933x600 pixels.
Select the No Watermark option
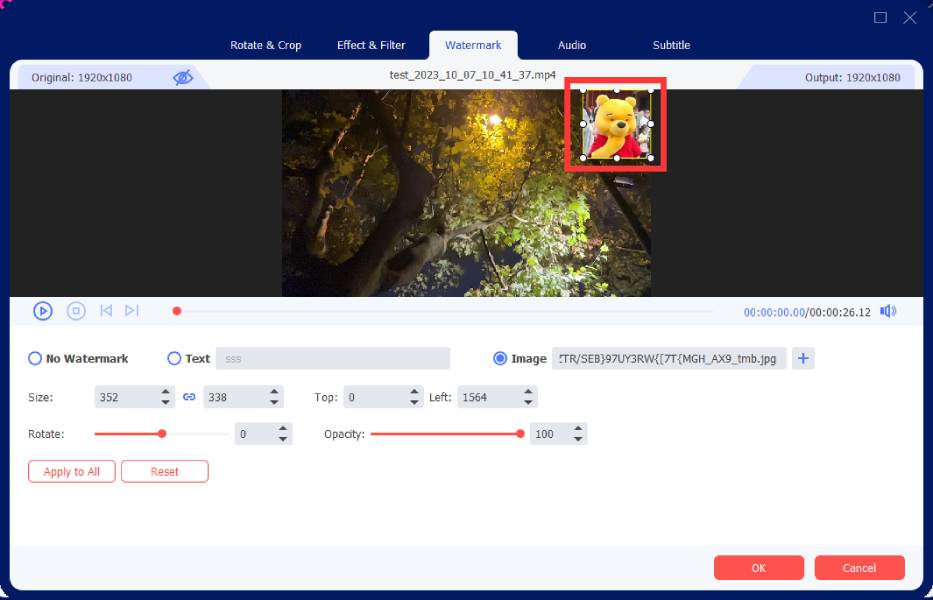coord(36,358)
